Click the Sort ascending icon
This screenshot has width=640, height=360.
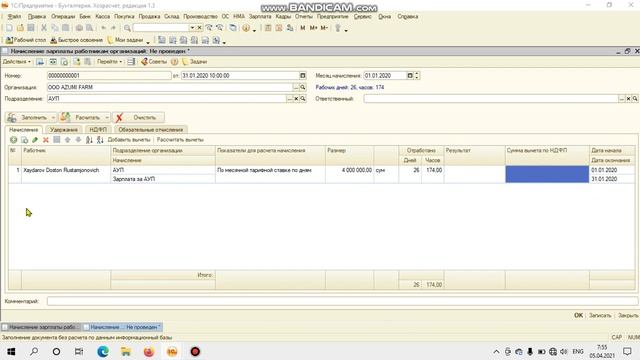coord(89,140)
